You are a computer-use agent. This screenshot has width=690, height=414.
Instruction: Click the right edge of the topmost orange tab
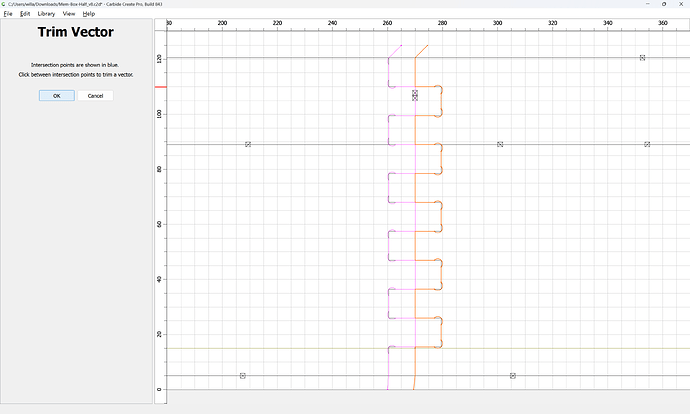click(441, 101)
